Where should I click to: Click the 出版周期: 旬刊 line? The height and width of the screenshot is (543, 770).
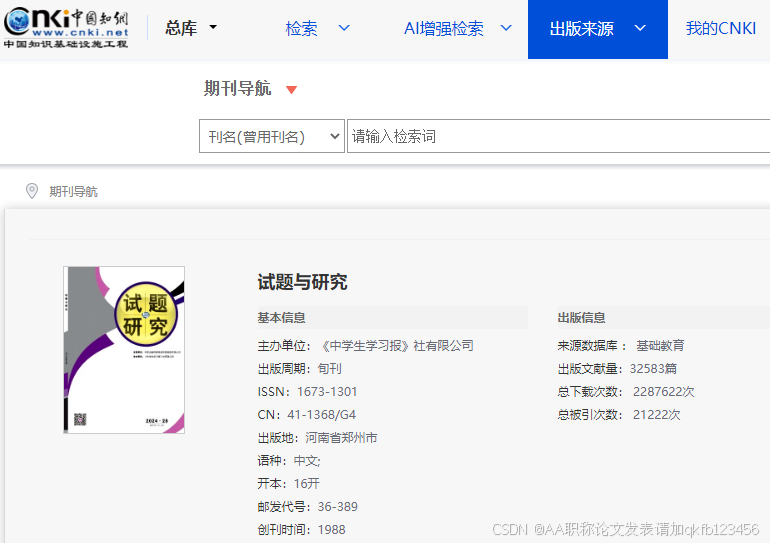tap(300, 369)
